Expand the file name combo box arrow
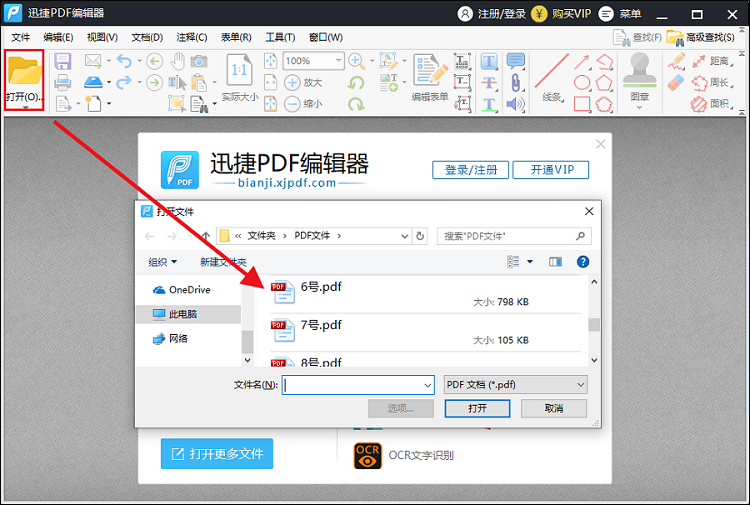750x505 pixels. 427,385
